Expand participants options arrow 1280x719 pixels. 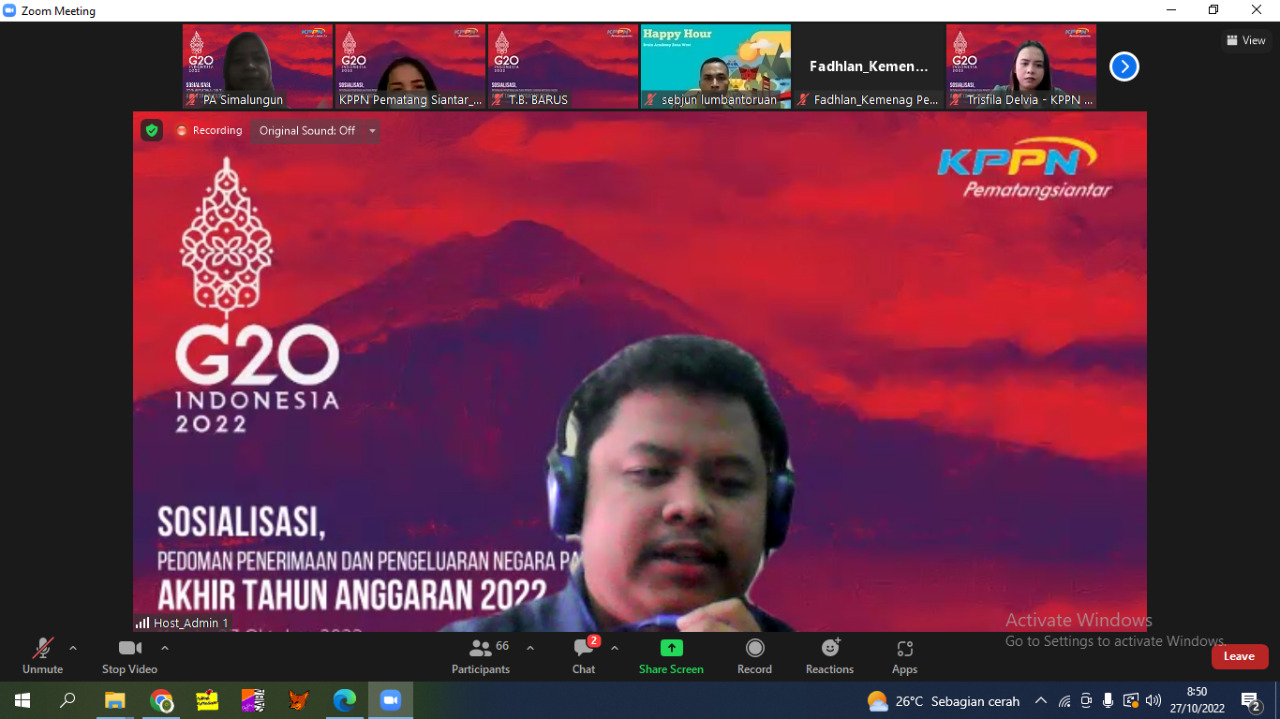530,648
